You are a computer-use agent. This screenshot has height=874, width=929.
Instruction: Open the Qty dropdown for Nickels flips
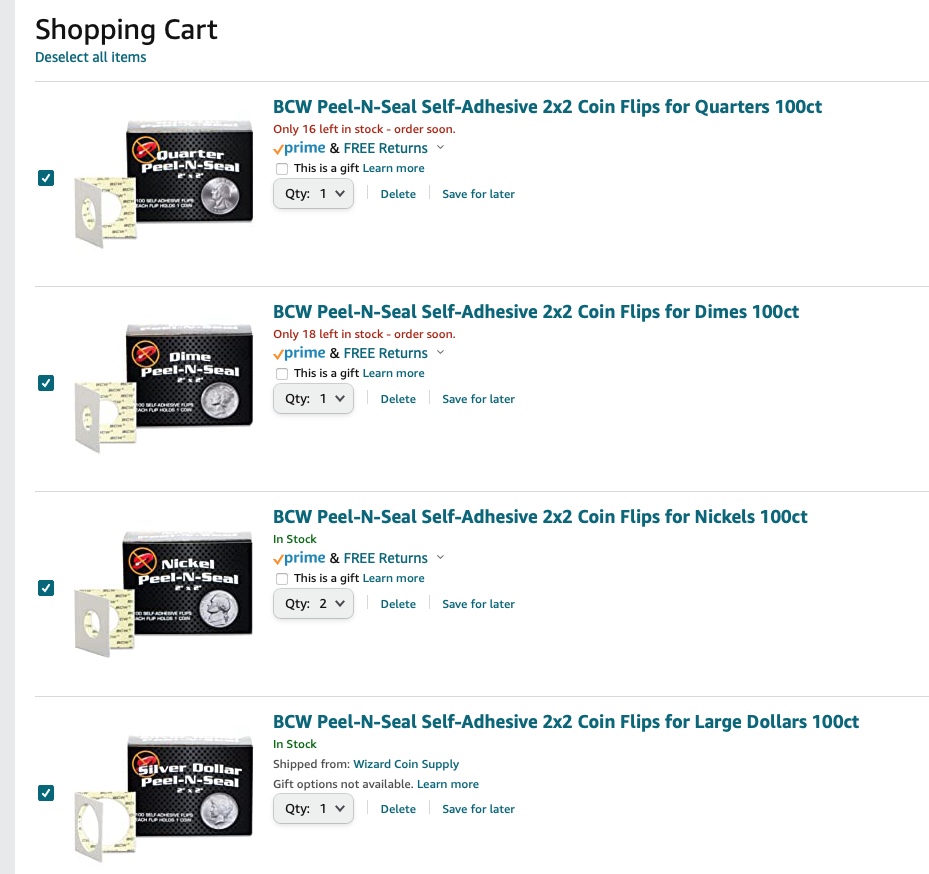[313, 604]
